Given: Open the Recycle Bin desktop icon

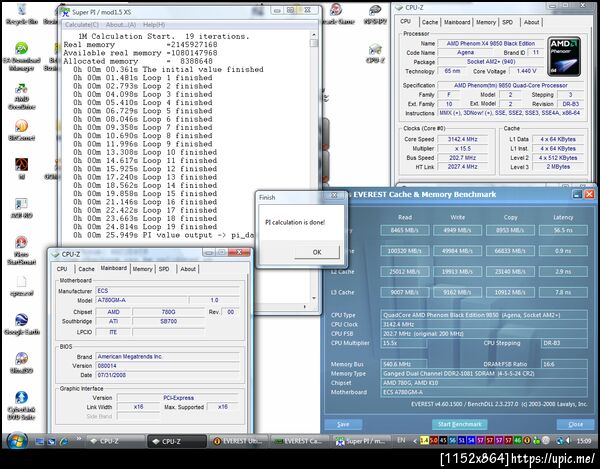Looking at the screenshot, I should (20, 12).
